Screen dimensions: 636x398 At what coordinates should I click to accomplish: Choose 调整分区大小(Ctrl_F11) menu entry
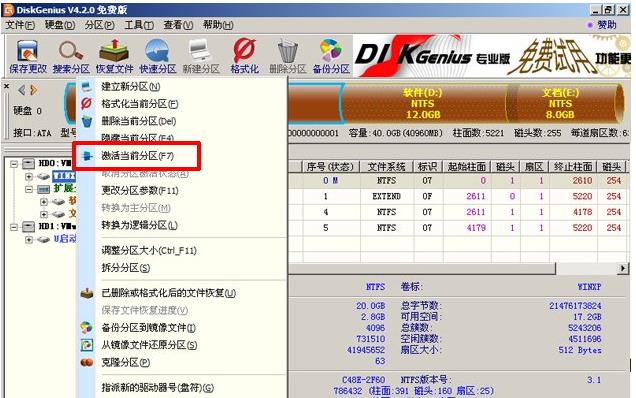click(183, 250)
